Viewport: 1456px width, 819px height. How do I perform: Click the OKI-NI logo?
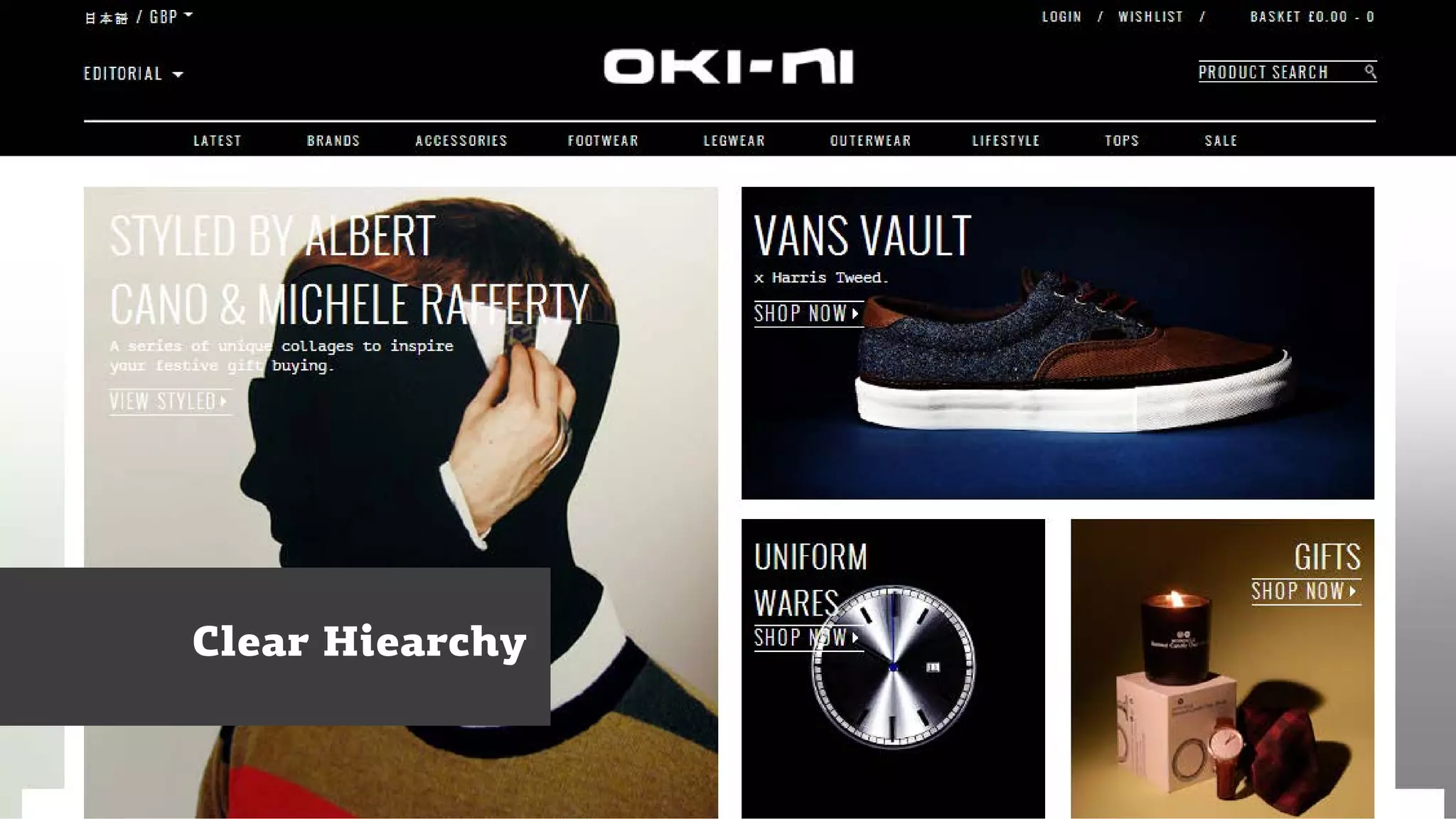point(728,67)
